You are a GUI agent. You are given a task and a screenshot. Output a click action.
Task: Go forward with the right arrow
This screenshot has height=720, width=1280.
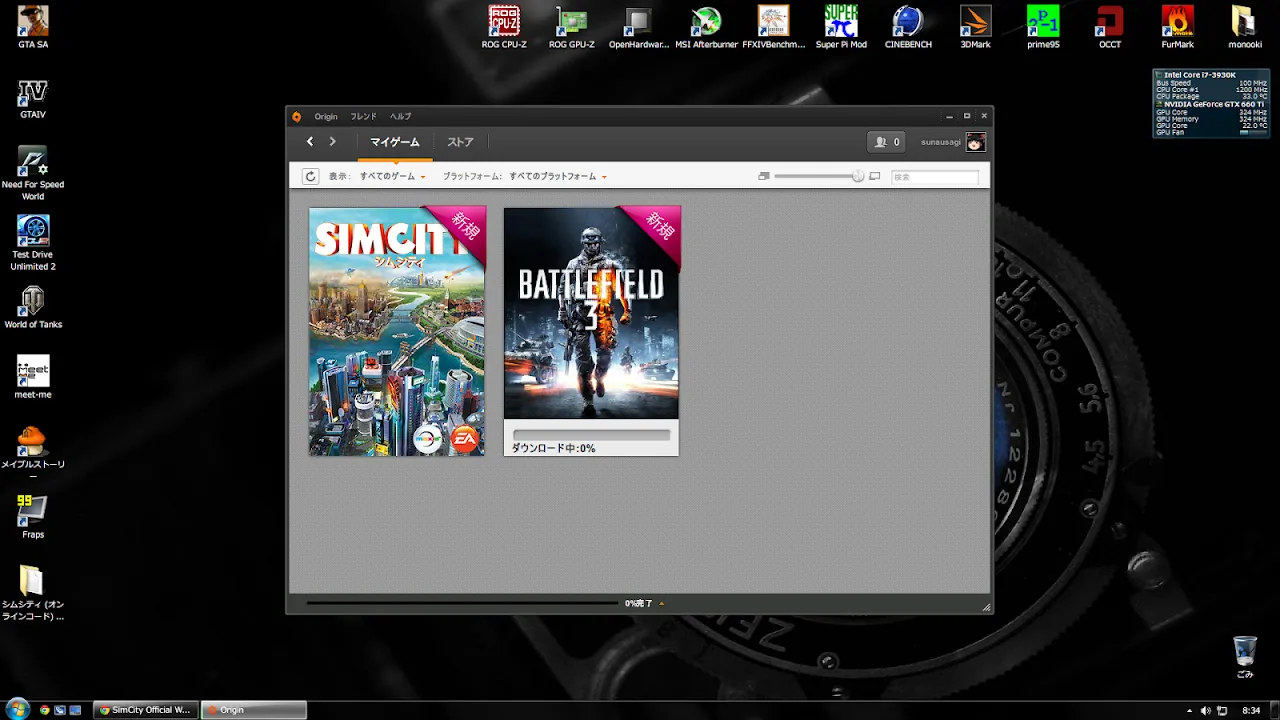[x=333, y=142]
